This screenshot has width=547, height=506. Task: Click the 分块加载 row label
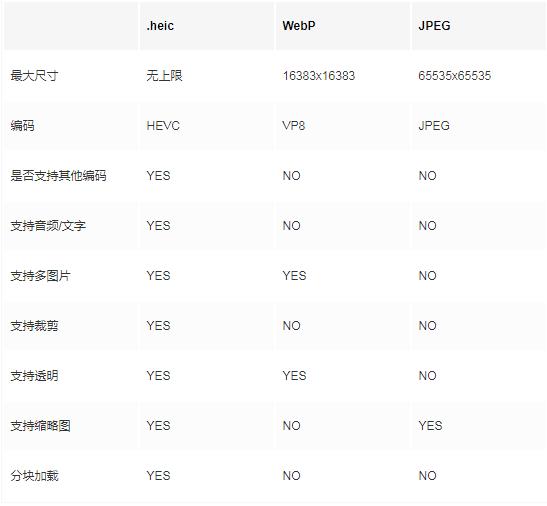point(34,476)
